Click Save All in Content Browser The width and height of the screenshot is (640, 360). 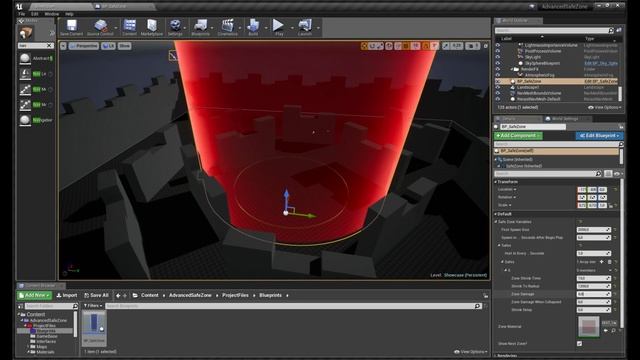click(x=96, y=295)
